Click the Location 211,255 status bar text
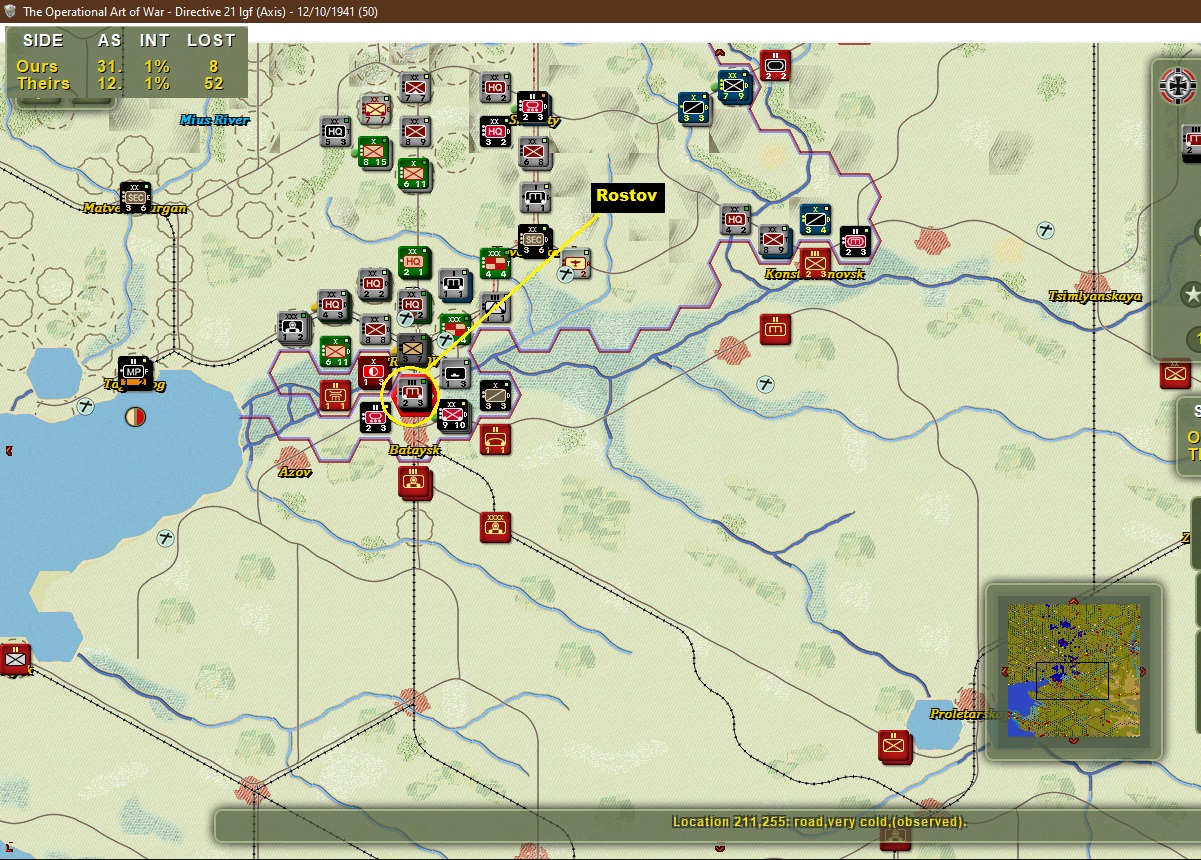Image resolution: width=1201 pixels, height=860 pixels. (x=819, y=822)
